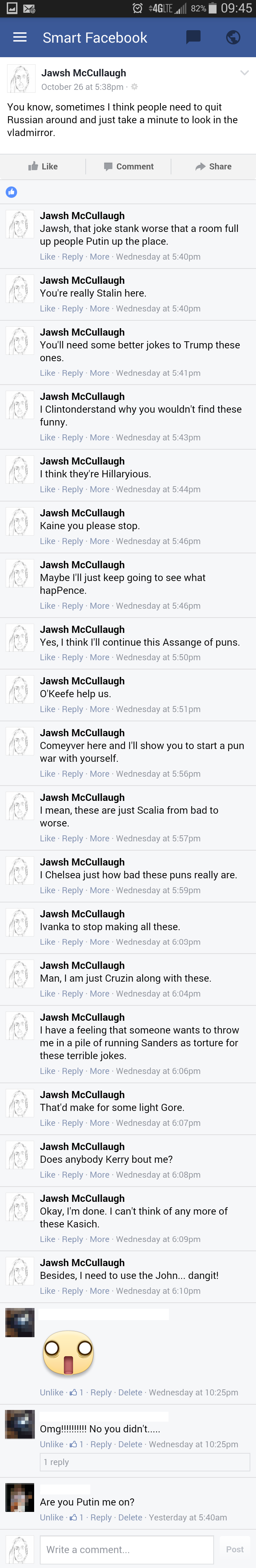Unlike the "Are you Putin me on?" comment
Screen dimensions: 256x1568
pyautogui.click(x=51, y=1518)
